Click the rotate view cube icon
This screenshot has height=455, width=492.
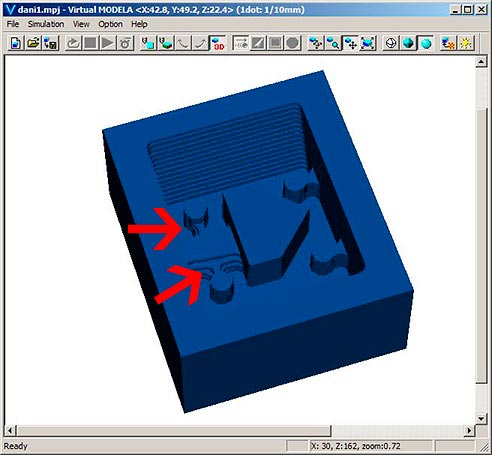click(315, 43)
